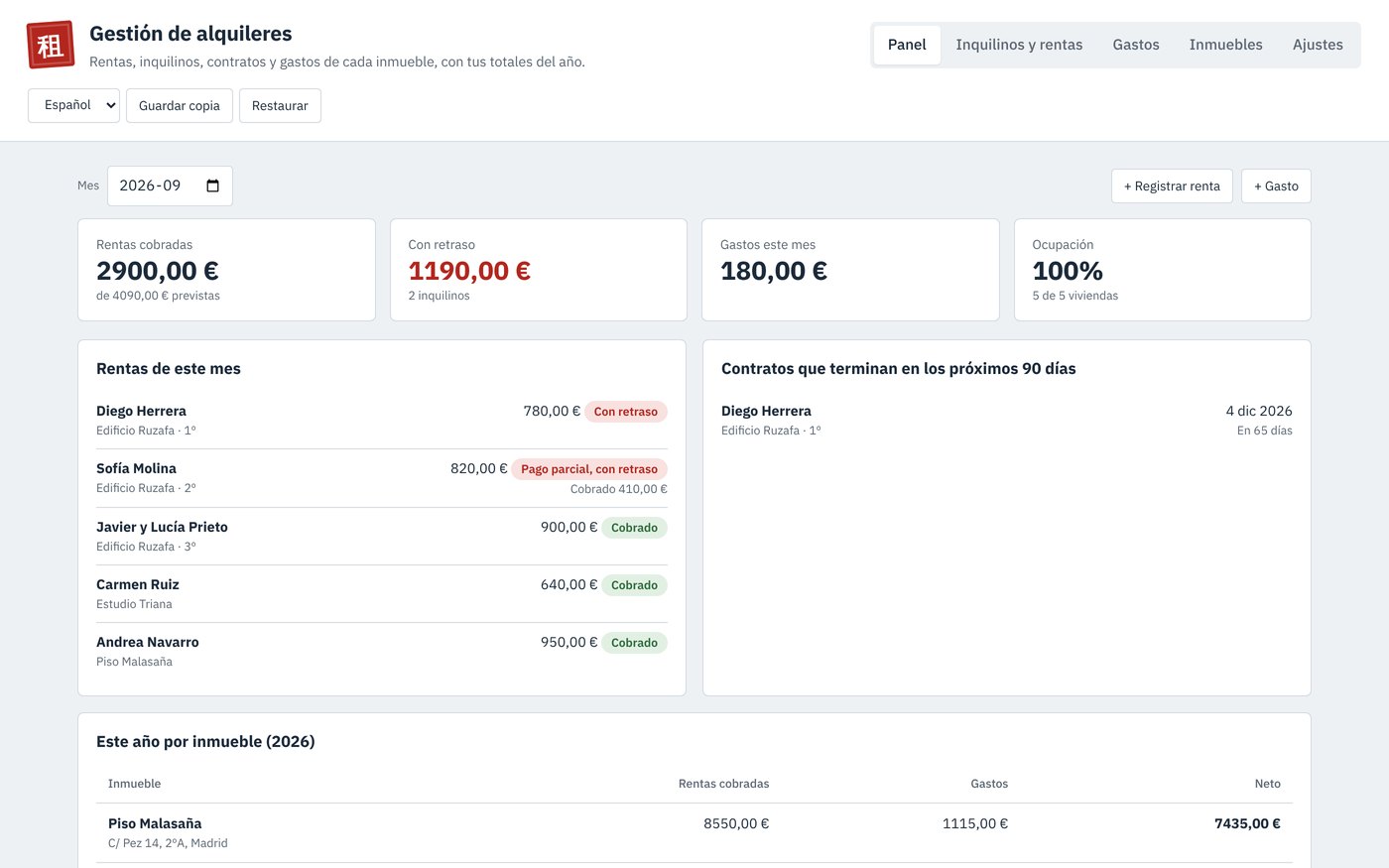Image resolution: width=1389 pixels, height=868 pixels.
Task: Open the Ajustes tab
Action: click(x=1318, y=45)
